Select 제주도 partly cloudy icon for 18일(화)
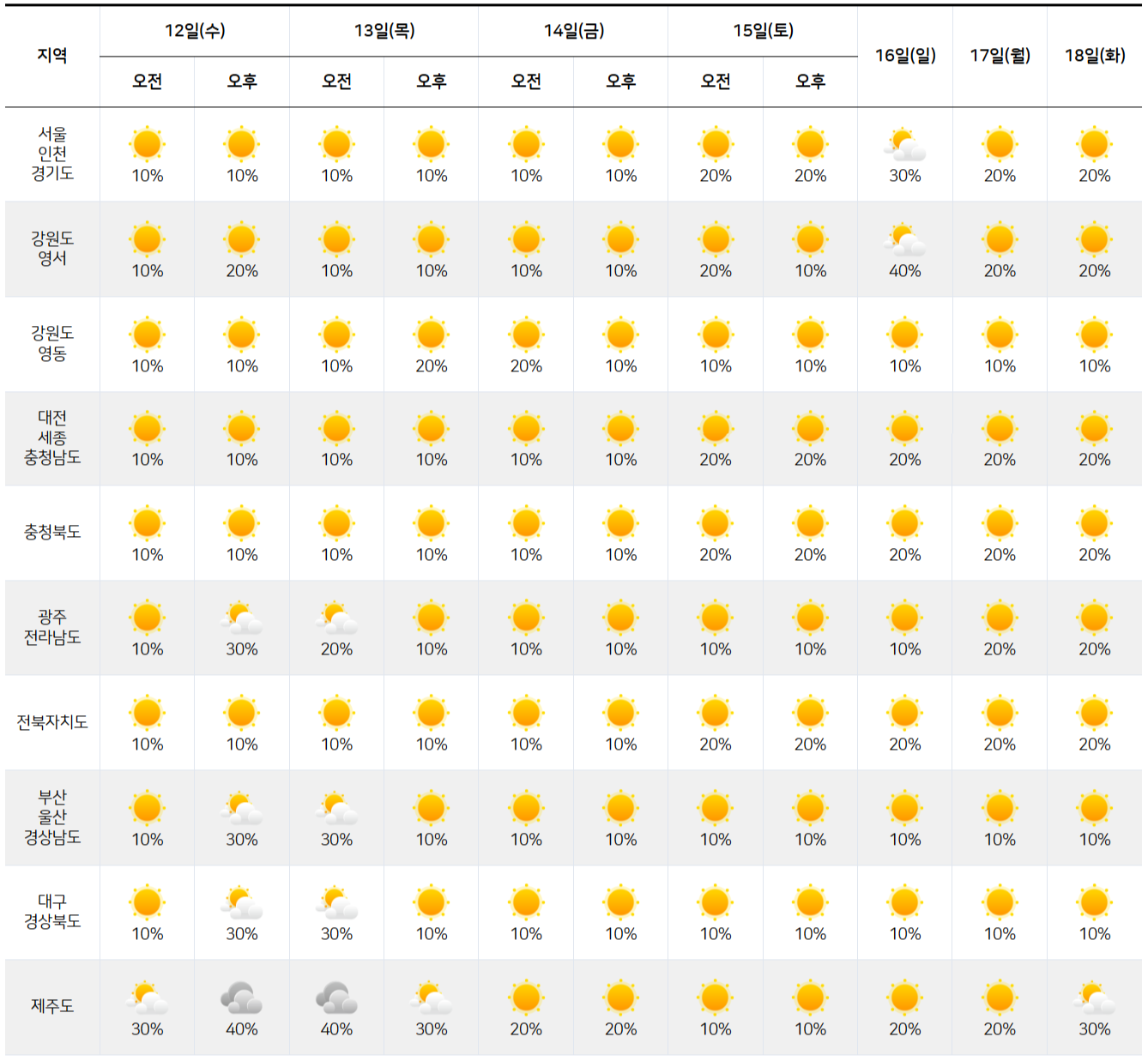The height and width of the screenshot is (1061, 1148). coord(1094,998)
